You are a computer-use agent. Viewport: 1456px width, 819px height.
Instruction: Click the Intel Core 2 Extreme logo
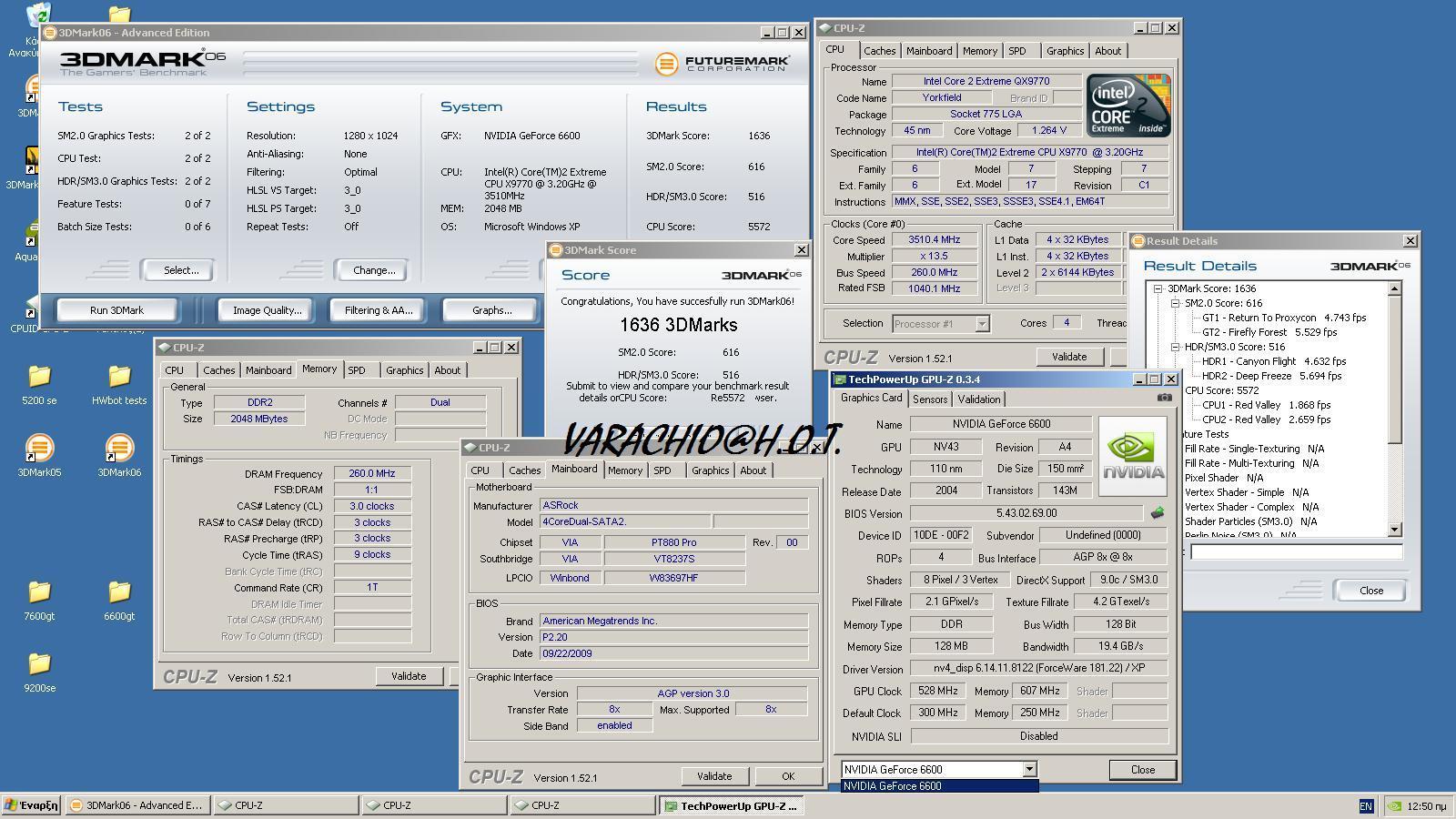pyautogui.click(x=1128, y=106)
